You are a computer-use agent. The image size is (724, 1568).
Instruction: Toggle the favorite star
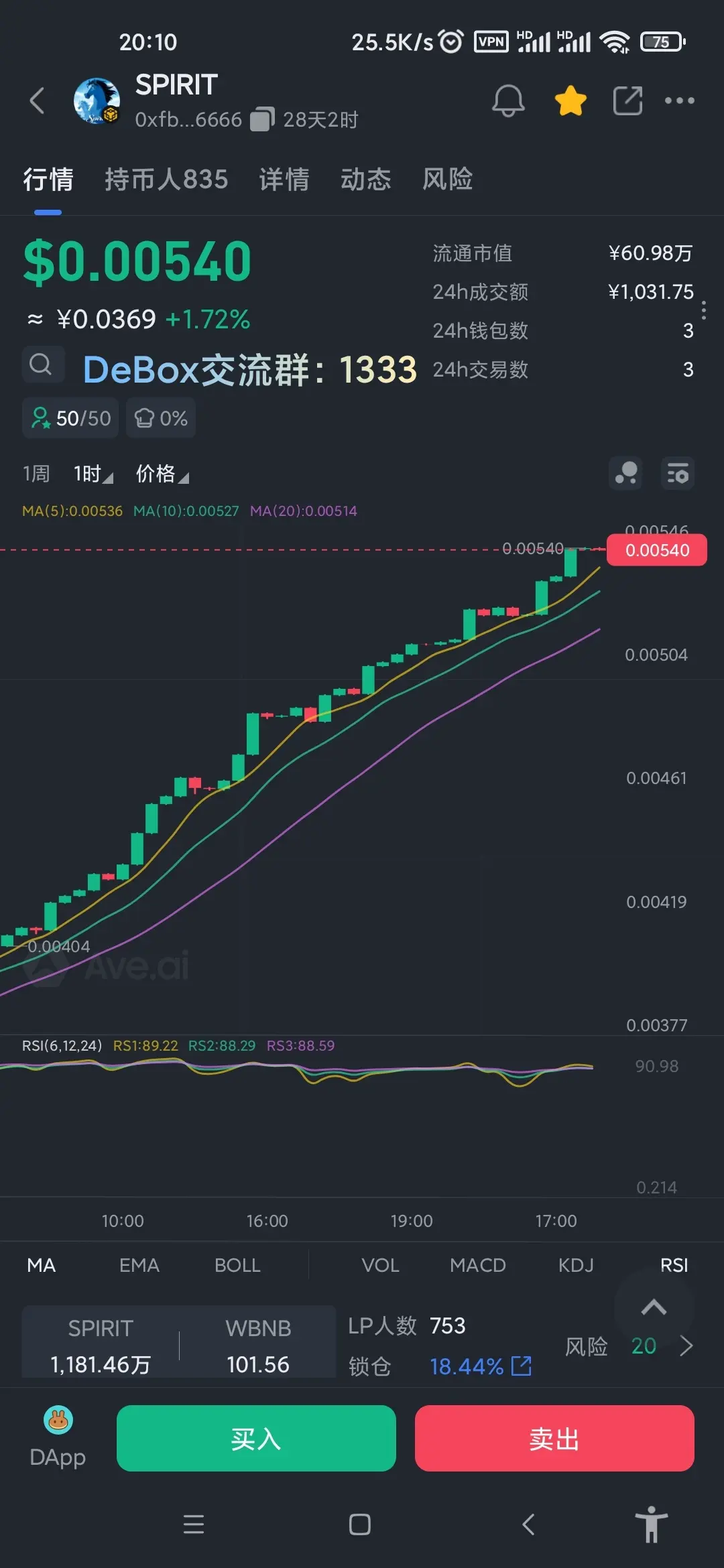[570, 101]
